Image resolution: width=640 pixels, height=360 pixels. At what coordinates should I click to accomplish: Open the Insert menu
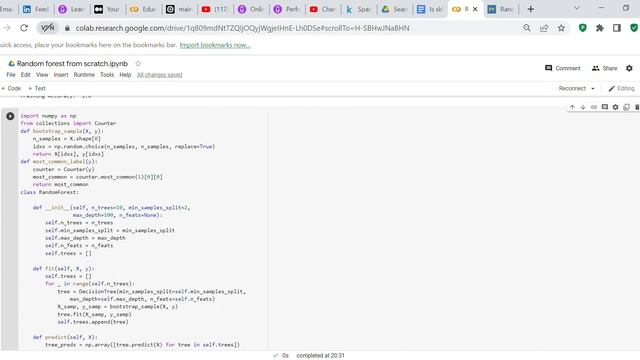click(61, 75)
